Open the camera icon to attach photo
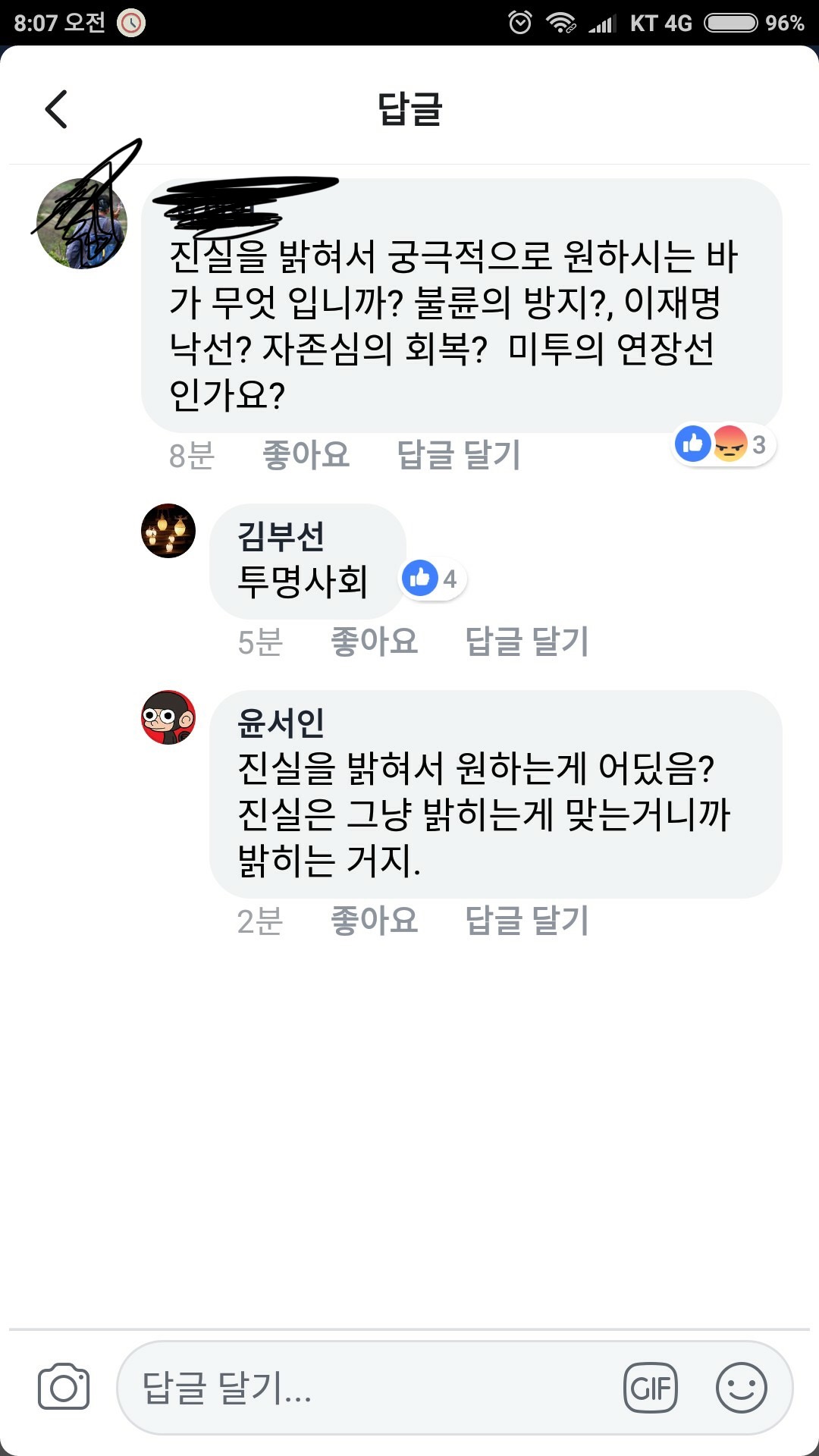Screen dimensions: 819x1456 point(64,1387)
